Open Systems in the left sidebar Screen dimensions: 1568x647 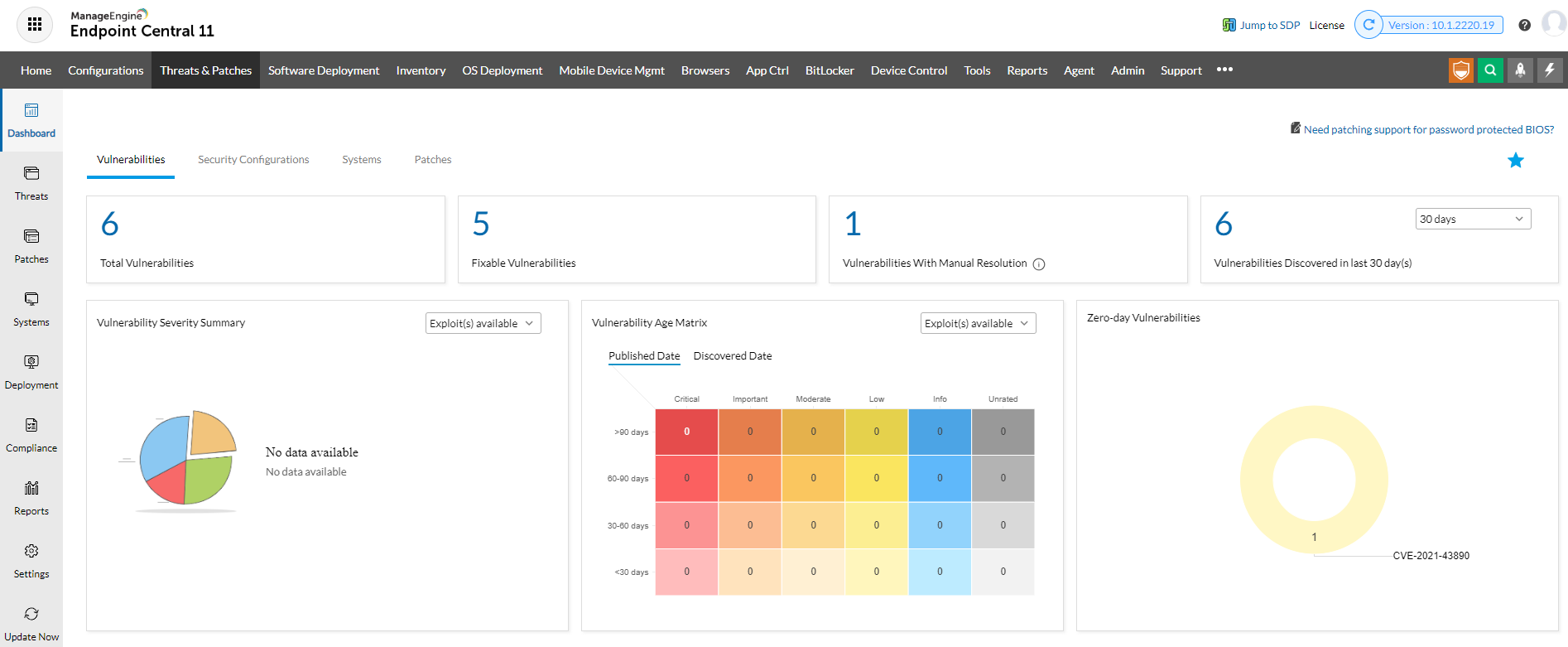point(31,309)
